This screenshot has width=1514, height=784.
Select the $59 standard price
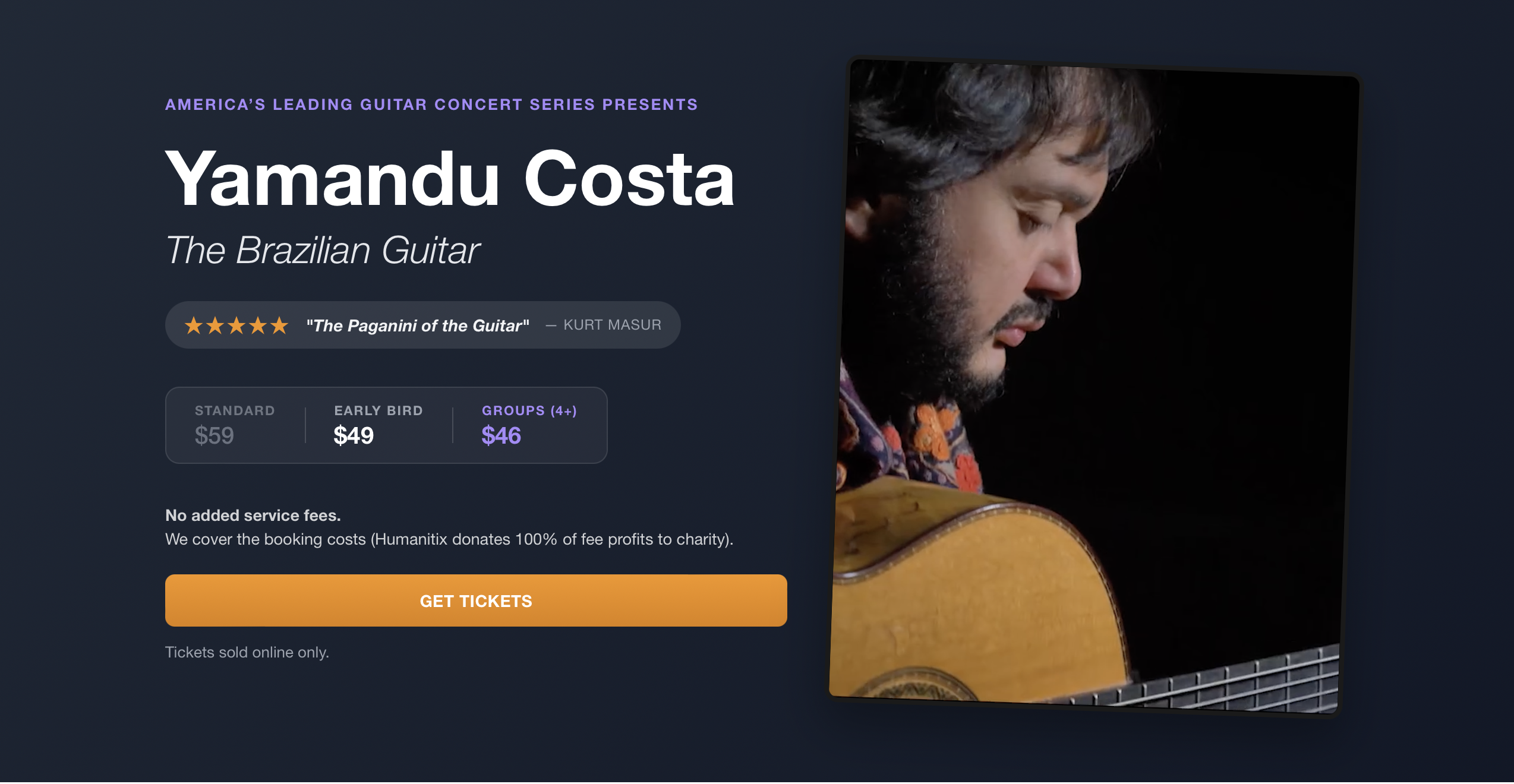(215, 436)
